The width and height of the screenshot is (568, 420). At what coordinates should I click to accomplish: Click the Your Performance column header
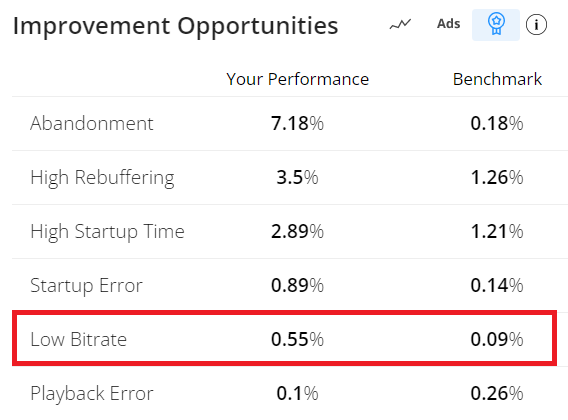tap(297, 79)
